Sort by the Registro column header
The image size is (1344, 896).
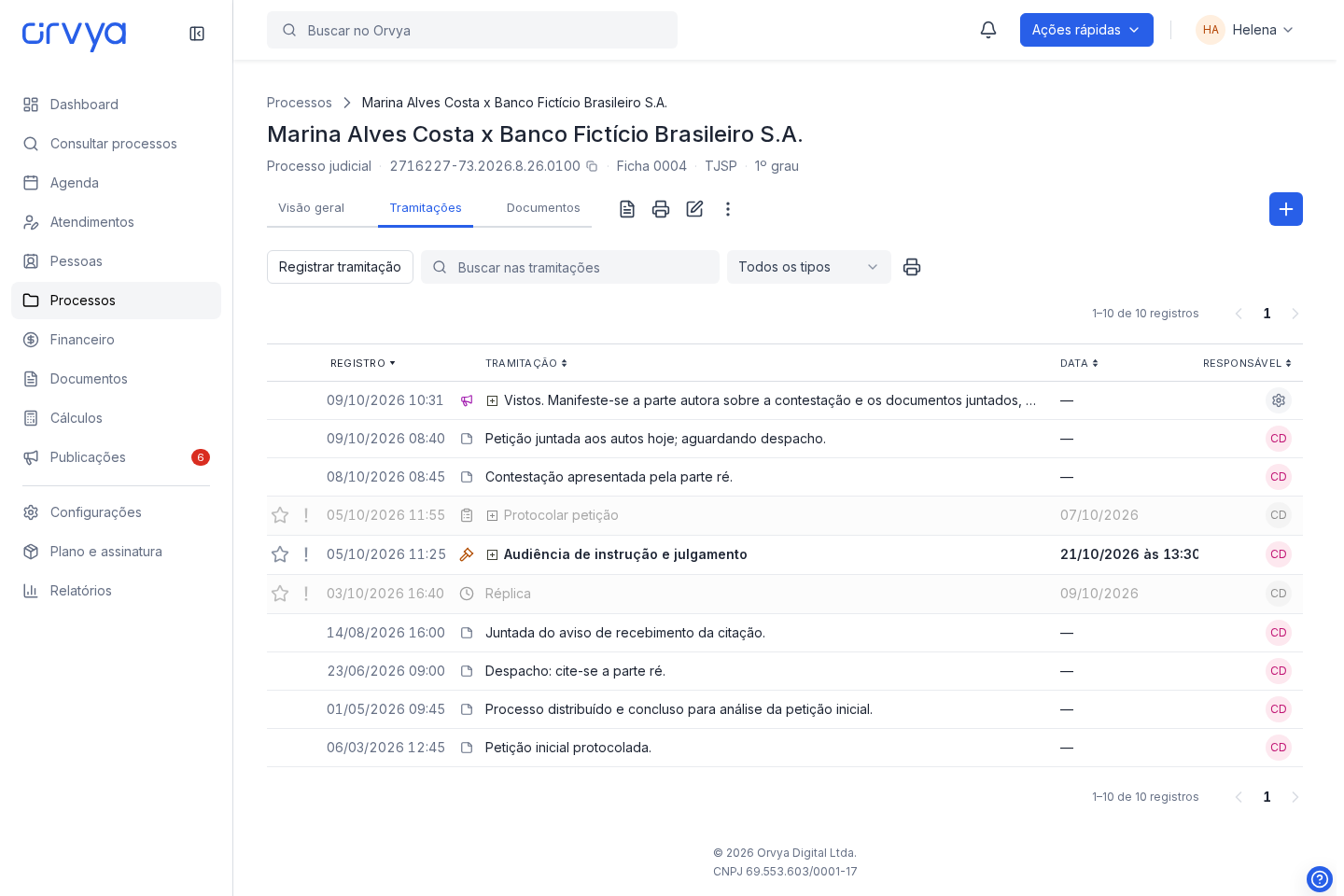tap(363, 363)
